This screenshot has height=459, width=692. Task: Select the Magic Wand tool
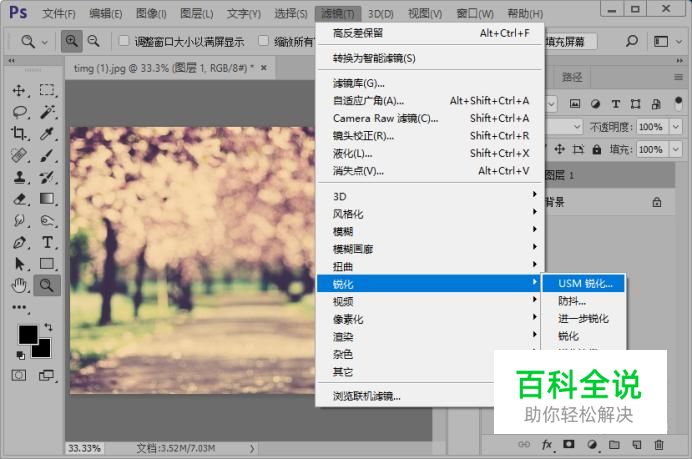pos(47,112)
